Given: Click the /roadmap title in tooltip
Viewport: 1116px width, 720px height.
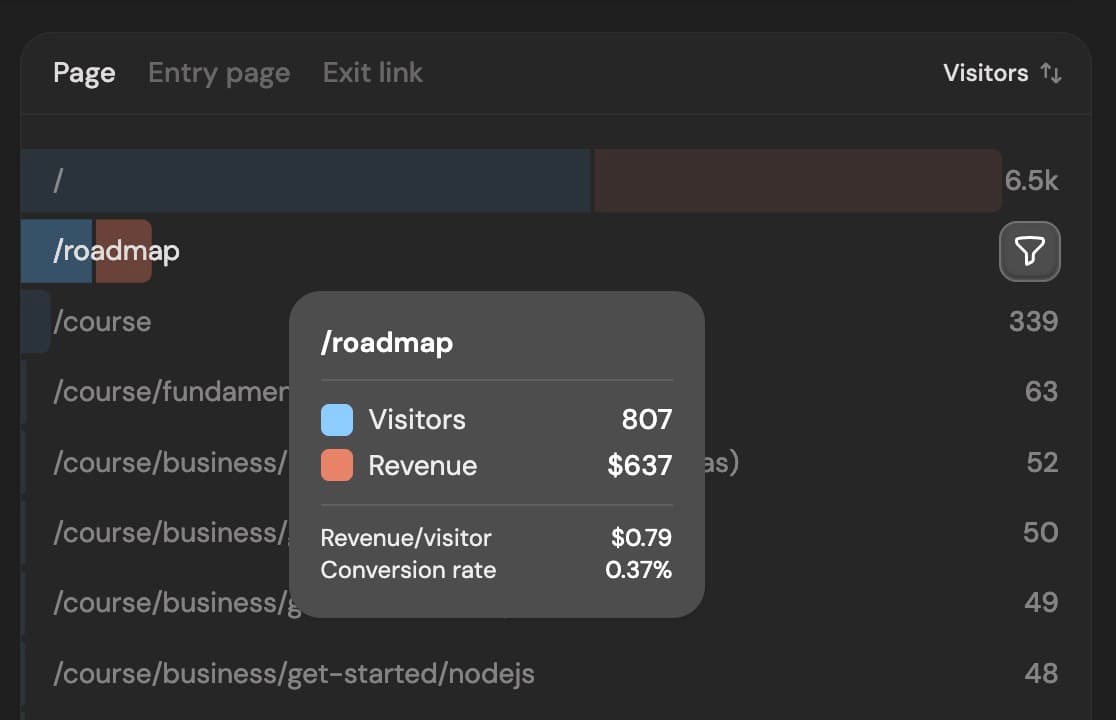Looking at the screenshot, I should (386, 343).
